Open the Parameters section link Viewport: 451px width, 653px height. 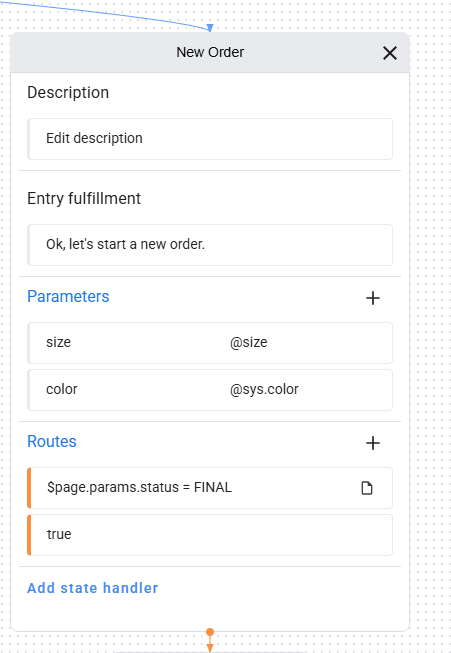[68, 297]
